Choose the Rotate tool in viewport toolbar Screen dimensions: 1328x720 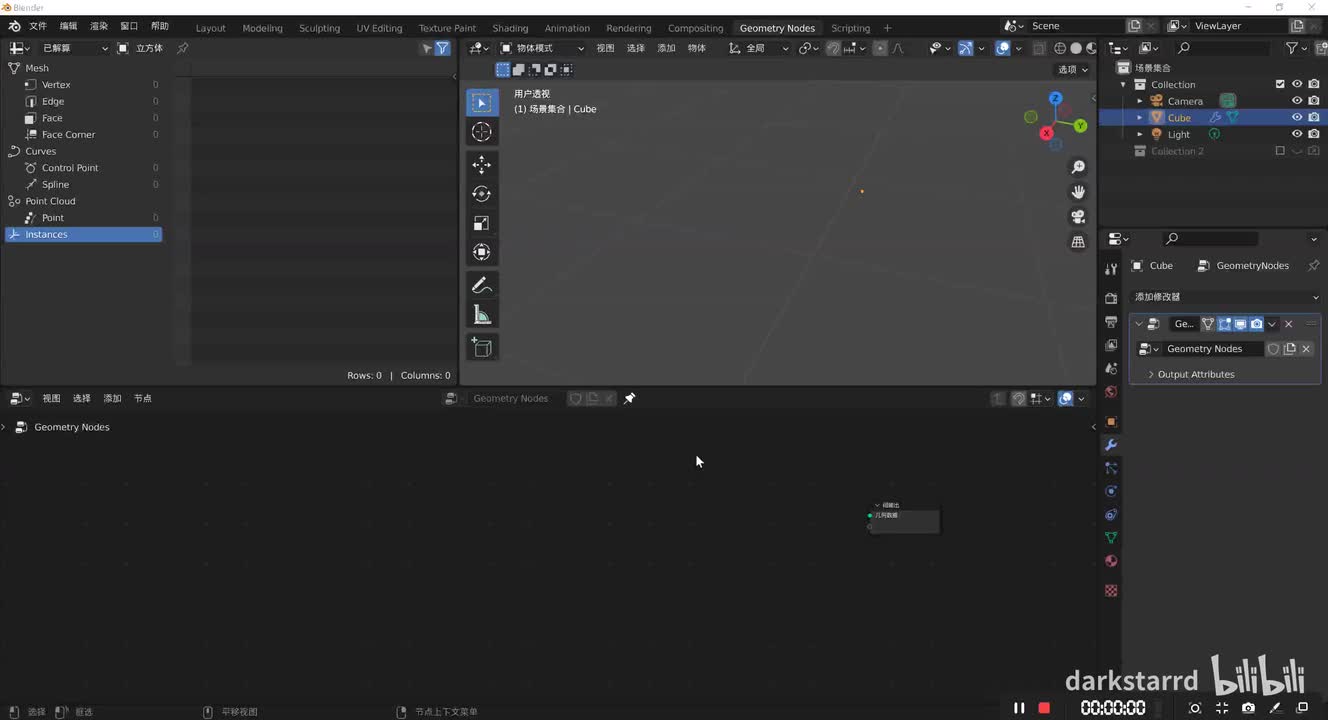coord(482,194)
